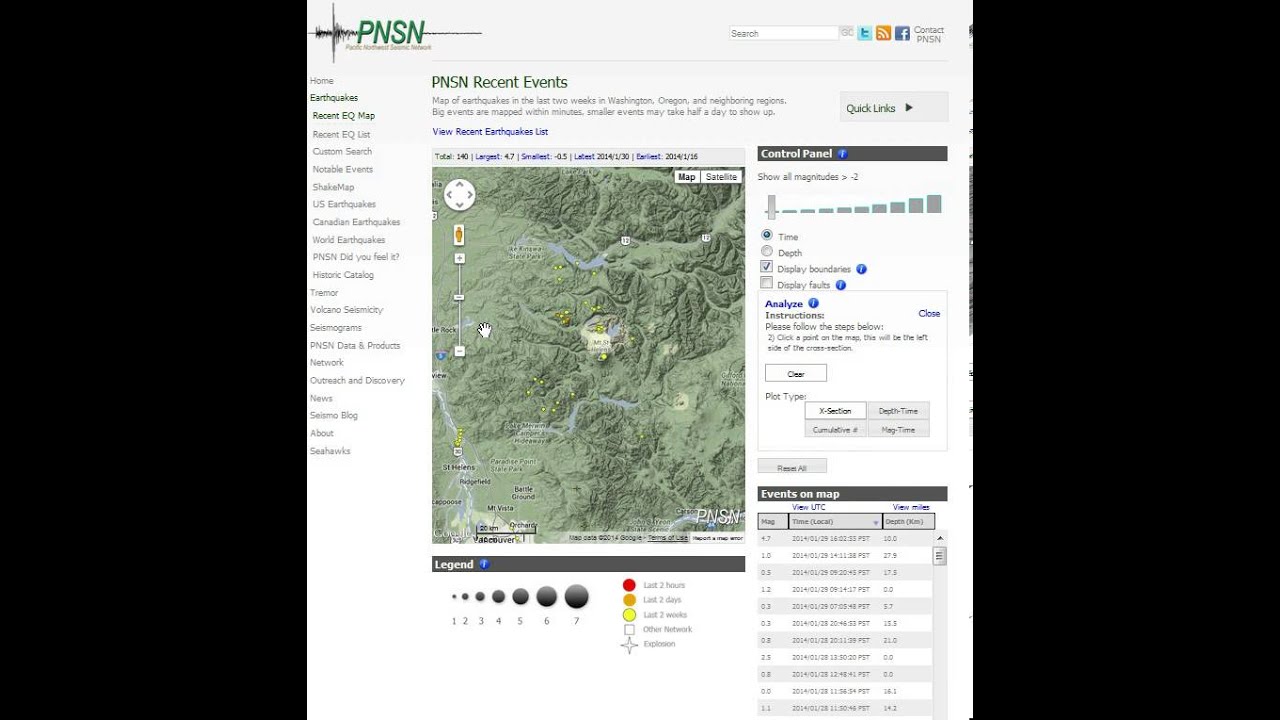This screenshot has width=1280, height=720.
Task: Open Control Panel info icon
Action: [x=842, y=154]
